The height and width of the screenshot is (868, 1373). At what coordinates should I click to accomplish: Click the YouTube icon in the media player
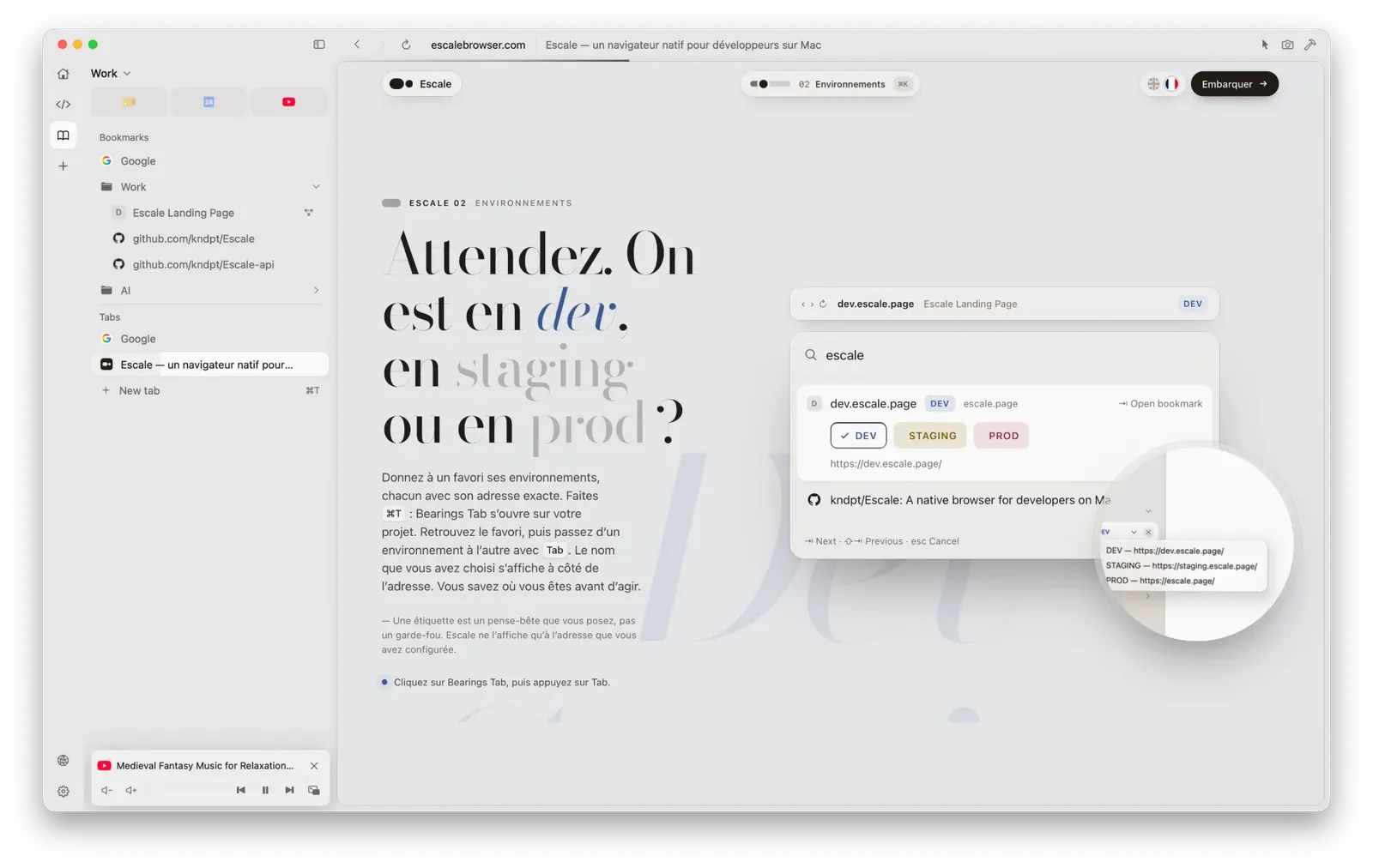104,766
